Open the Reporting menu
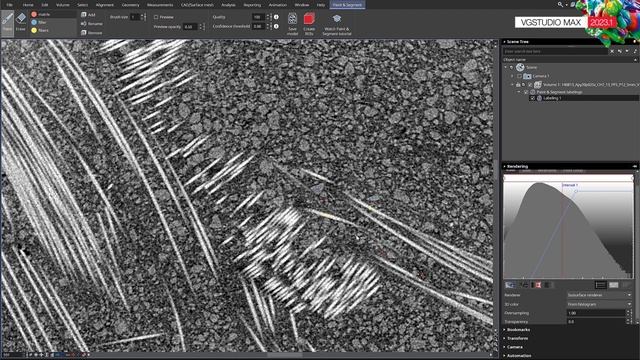This screenshot has width=640, height=360. coord(252,5)
